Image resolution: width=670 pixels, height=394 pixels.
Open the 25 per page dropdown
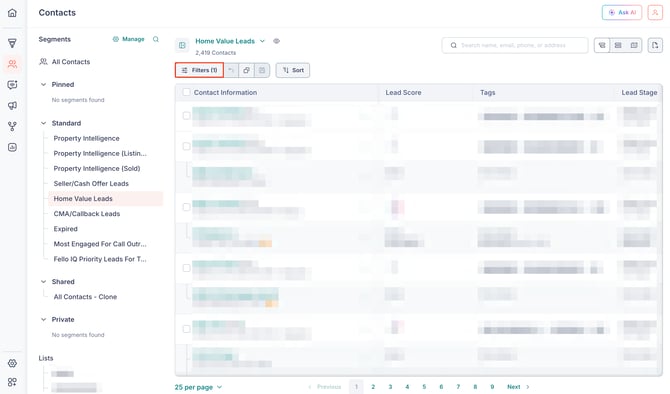pyautogui.click(x=198, y=387)
